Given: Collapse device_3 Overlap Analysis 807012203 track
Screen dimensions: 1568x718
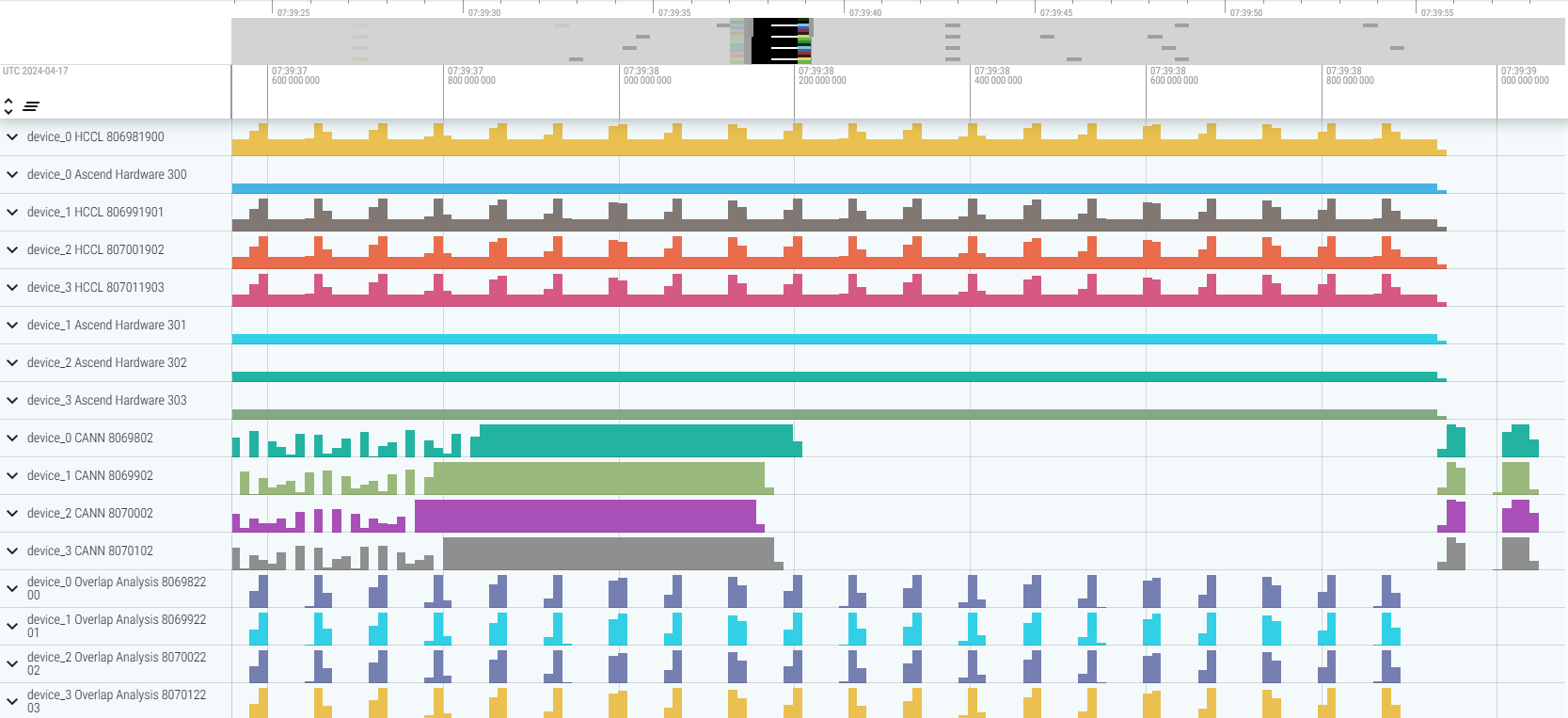Looking at the screenshot, I should tap(12, 702).
